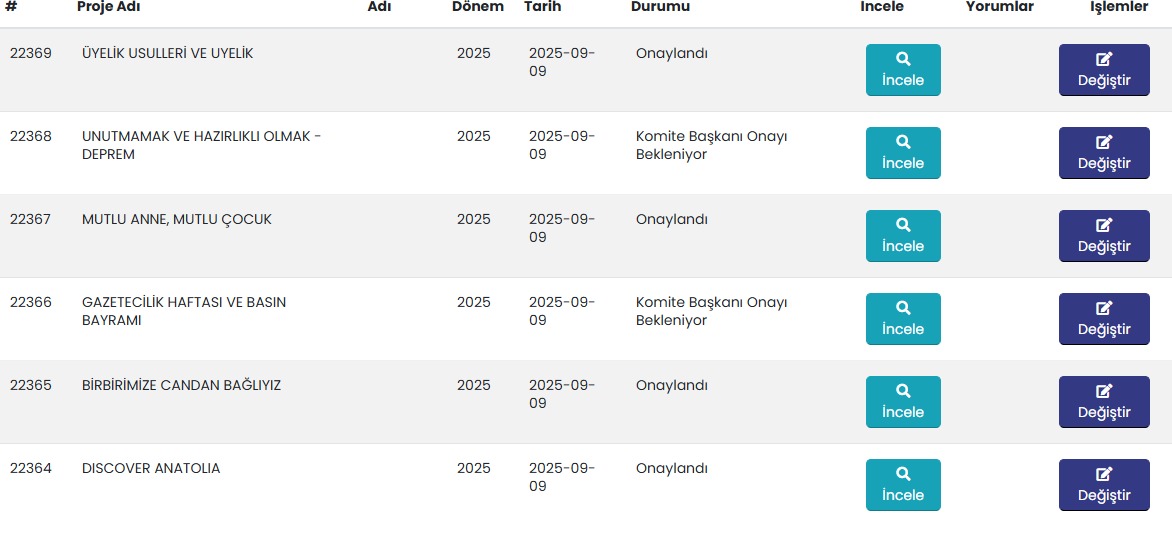This screenshot has height=533, width=1172.
Task: Click edit pencil icon for project 22366
Action: coord(1104,308)
